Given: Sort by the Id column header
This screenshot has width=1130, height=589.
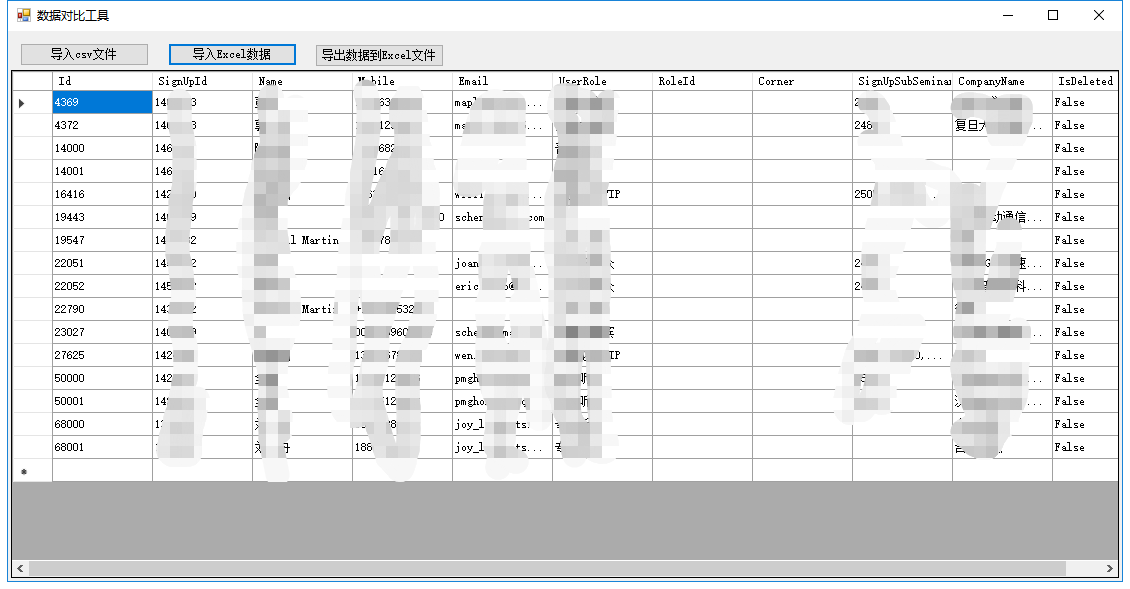Looking at the screenshot, I should 102,81.
